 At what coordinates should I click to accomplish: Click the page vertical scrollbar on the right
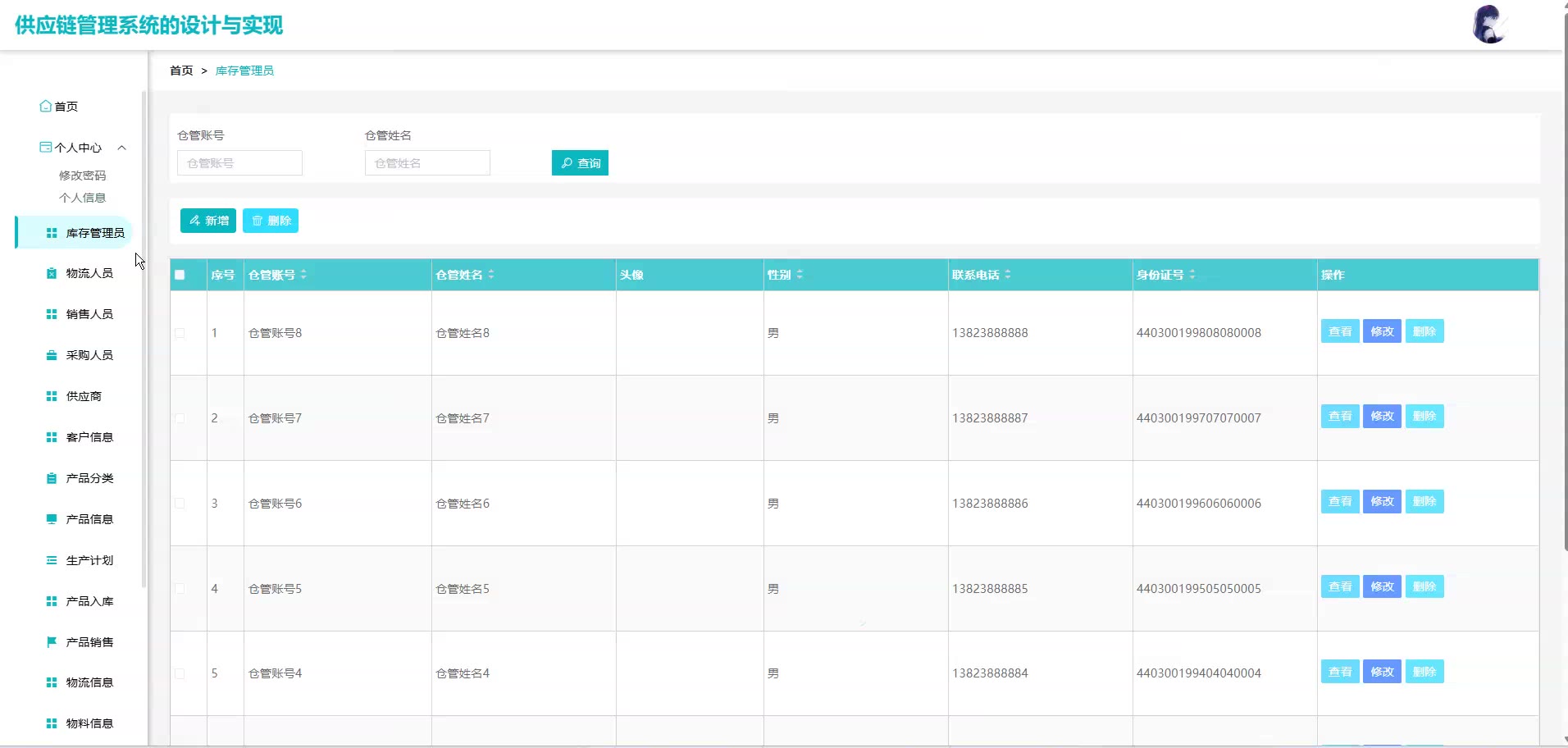[1565, 287]
